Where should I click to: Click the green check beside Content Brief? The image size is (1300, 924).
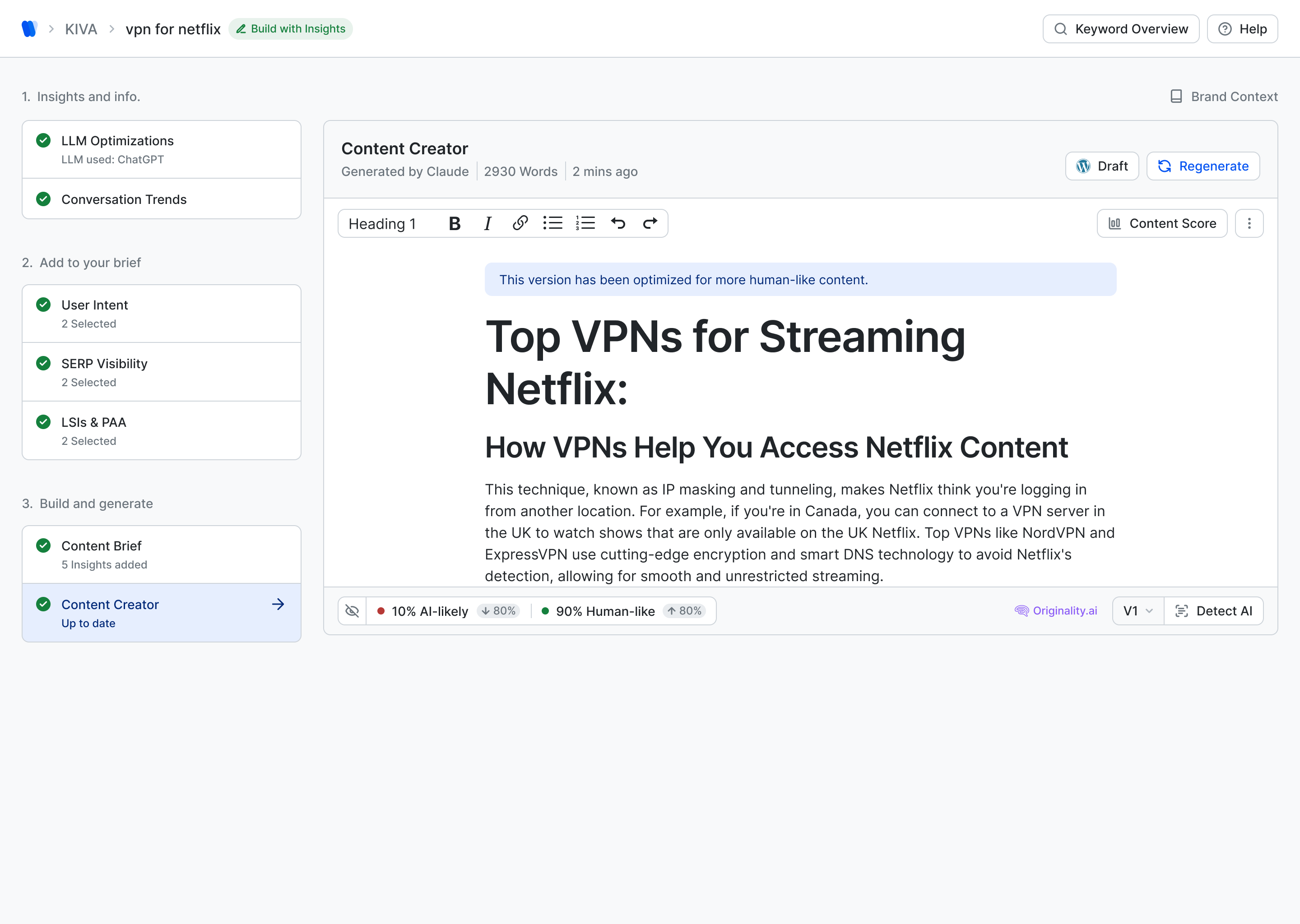(43, 545)
